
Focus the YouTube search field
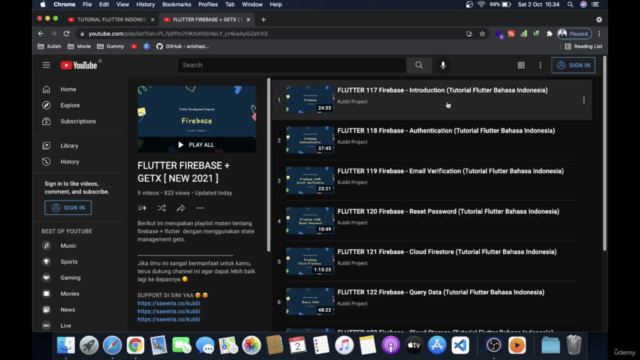click(x=292, y=65)
